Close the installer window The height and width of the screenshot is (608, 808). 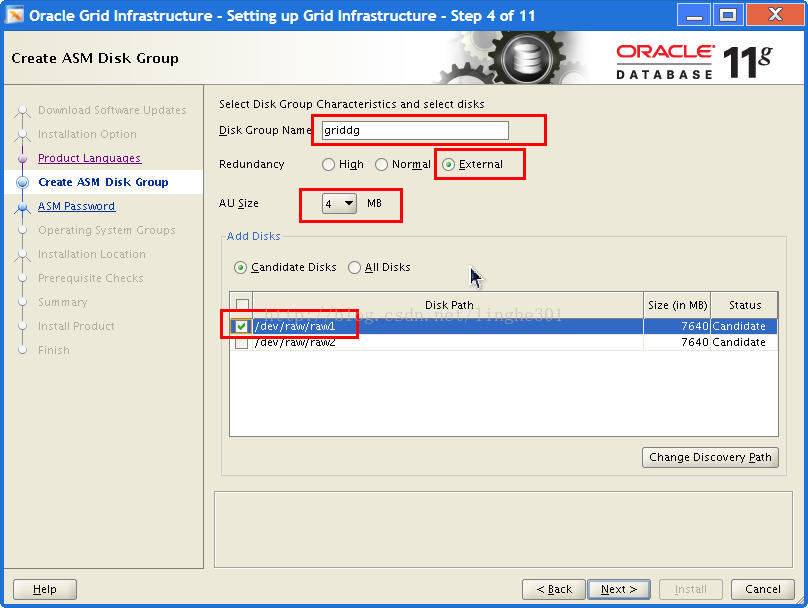[x=775, y=15]
